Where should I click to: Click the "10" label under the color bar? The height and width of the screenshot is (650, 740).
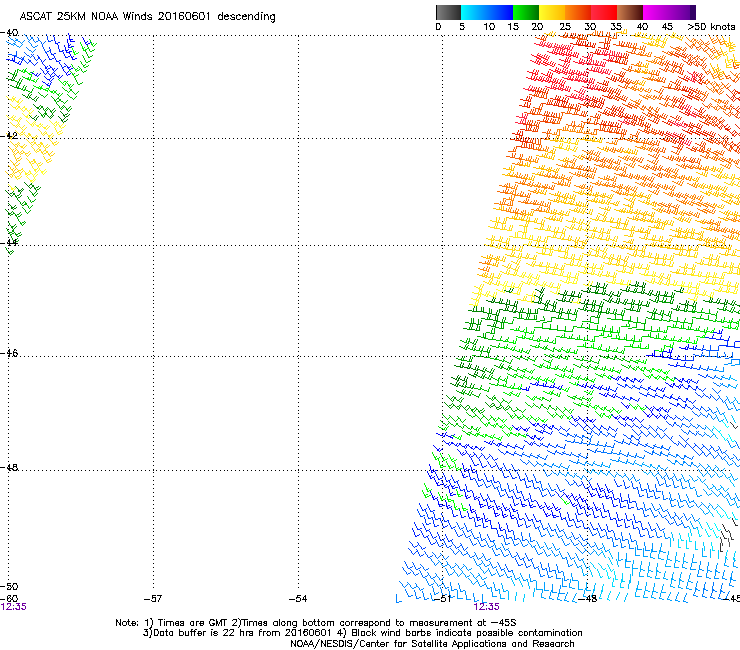[489, 27]
